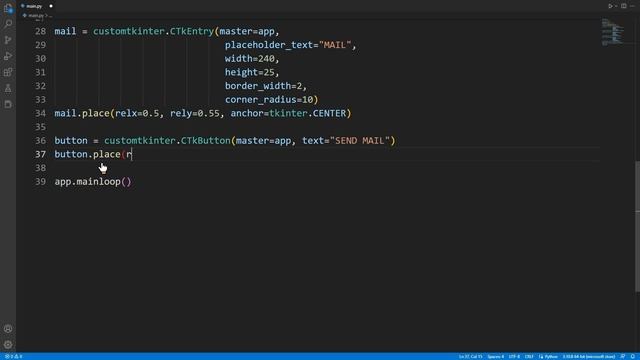Open the Testing flask view

coord(8,88)
